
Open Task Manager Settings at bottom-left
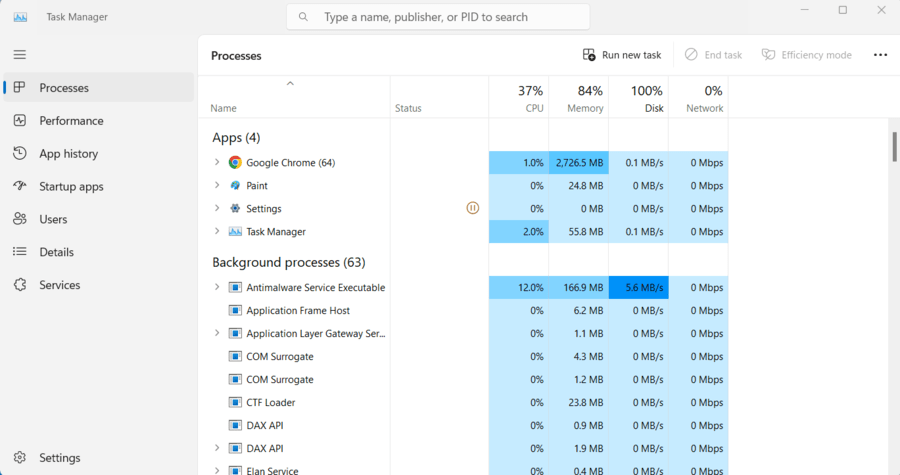59,458
